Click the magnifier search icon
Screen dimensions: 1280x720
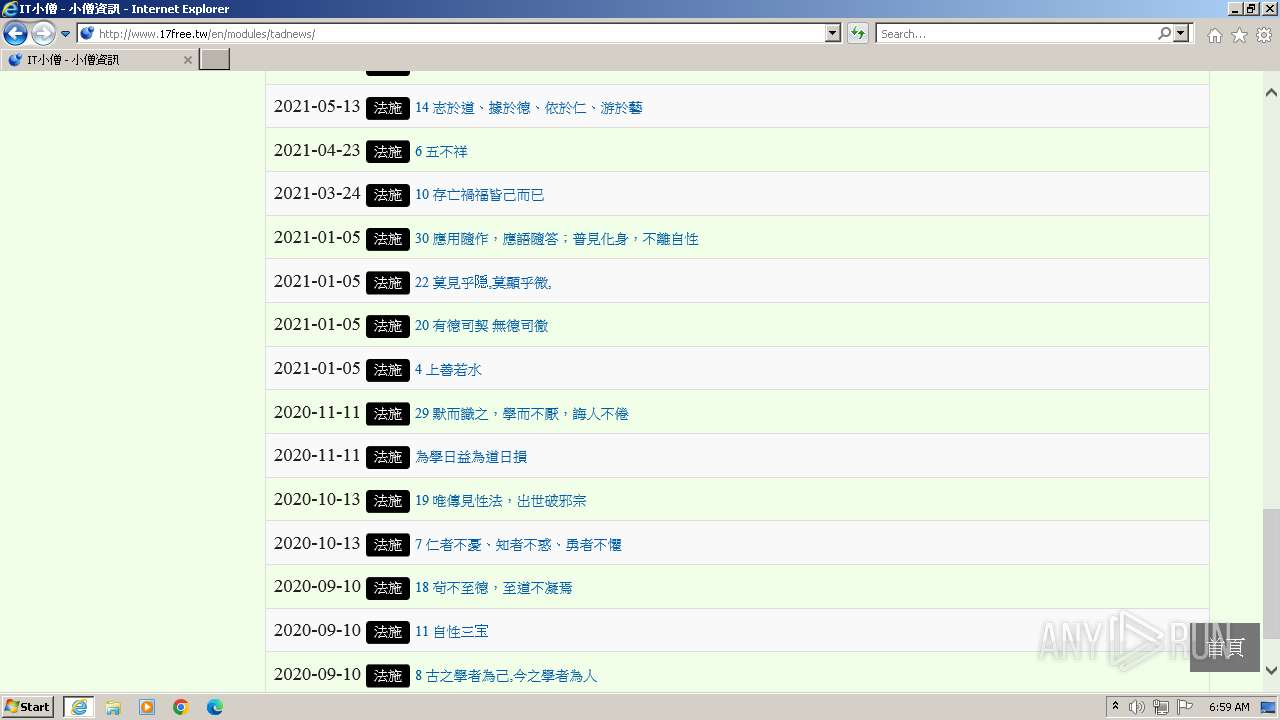pos(1164,33)
